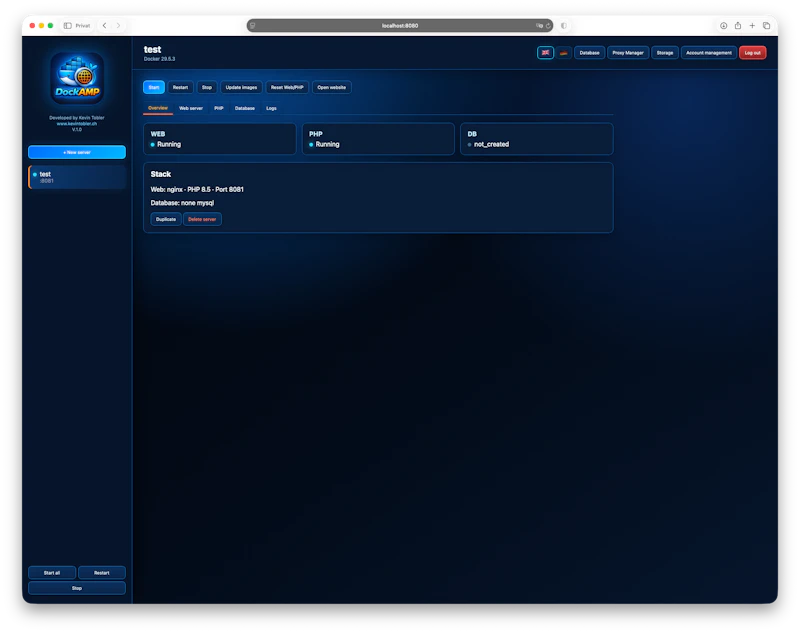Click the DB not_created status card

coord(537,139)
